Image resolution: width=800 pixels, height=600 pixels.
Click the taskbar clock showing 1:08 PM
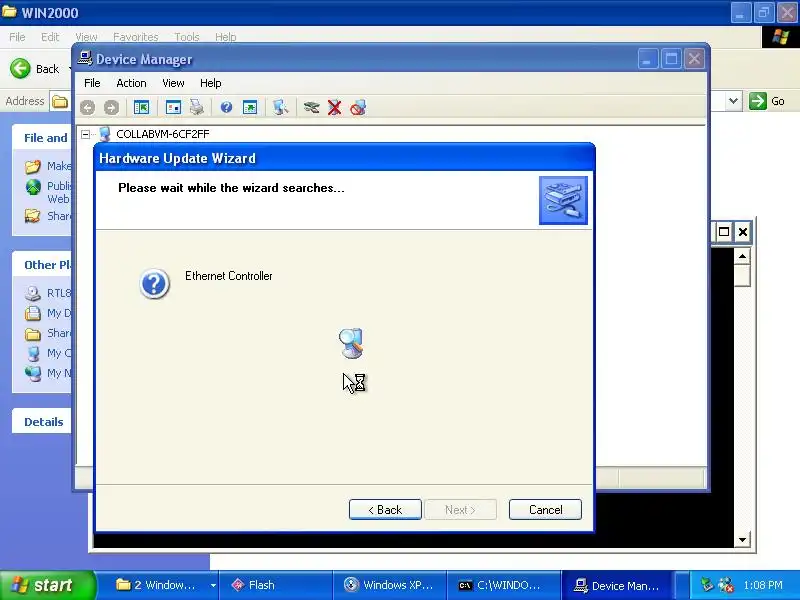click(x=763, y=585)
